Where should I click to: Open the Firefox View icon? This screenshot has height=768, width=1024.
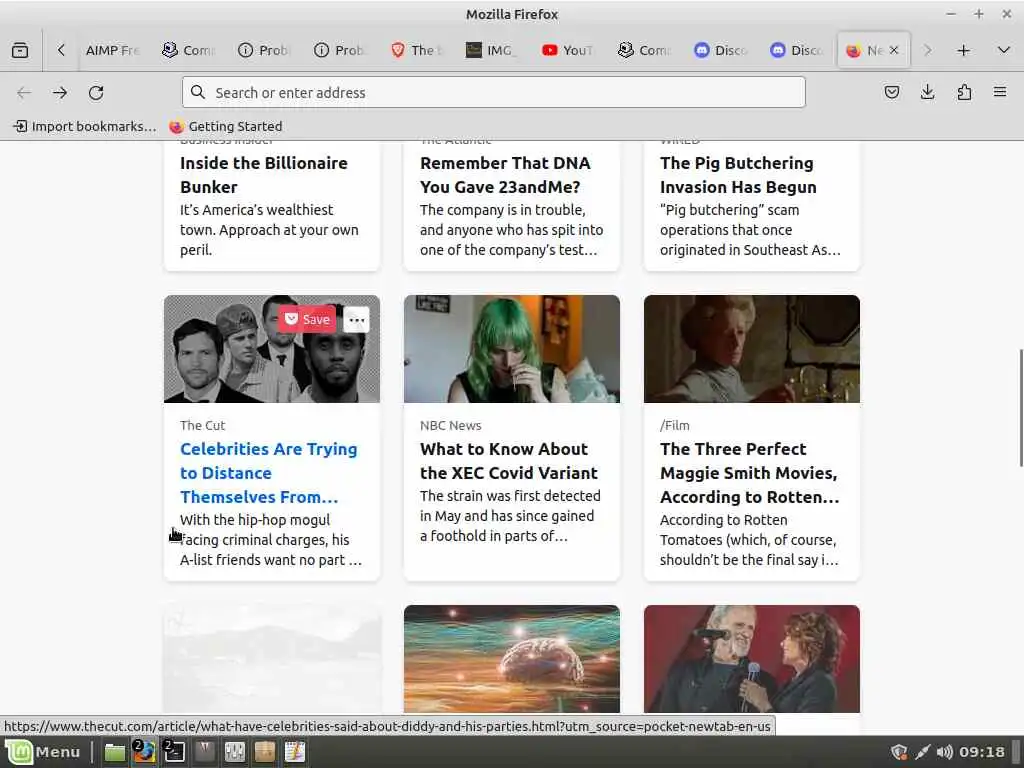[x=20, y=50]
